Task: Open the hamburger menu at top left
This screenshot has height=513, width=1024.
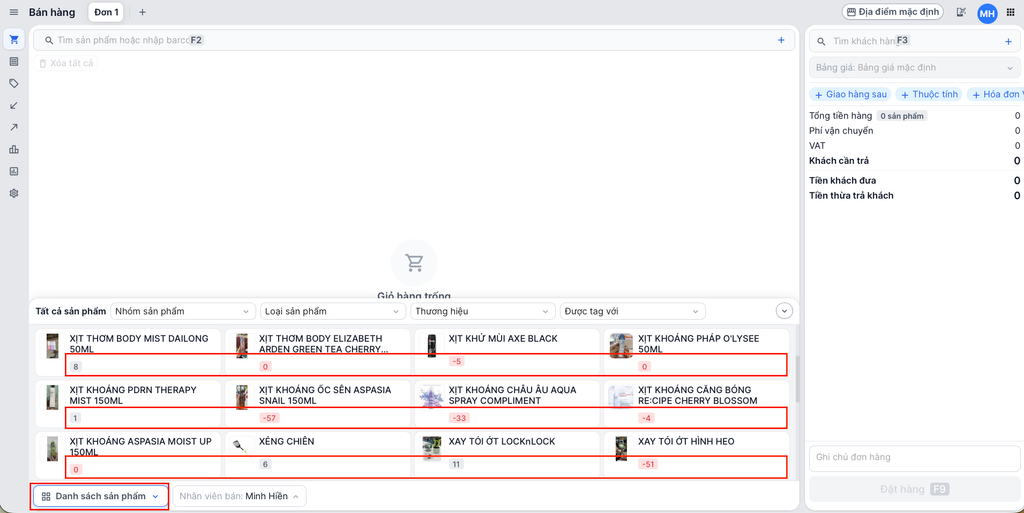Action: tap(13, 12)
